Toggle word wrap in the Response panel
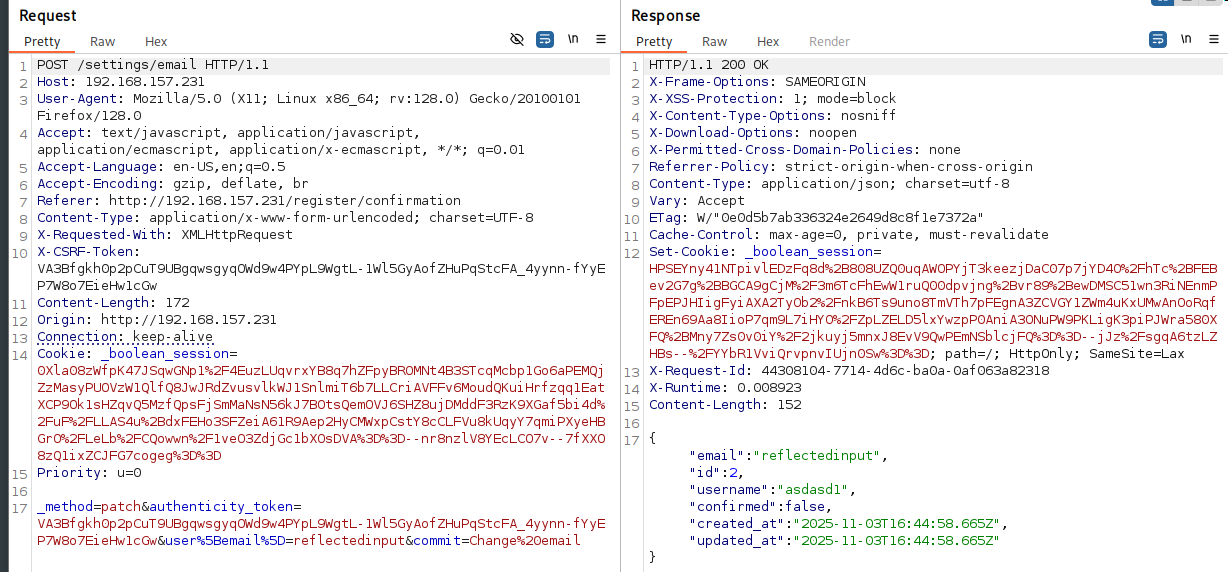The width and height of the screenshot is (1228, 572). [1158, 40]
